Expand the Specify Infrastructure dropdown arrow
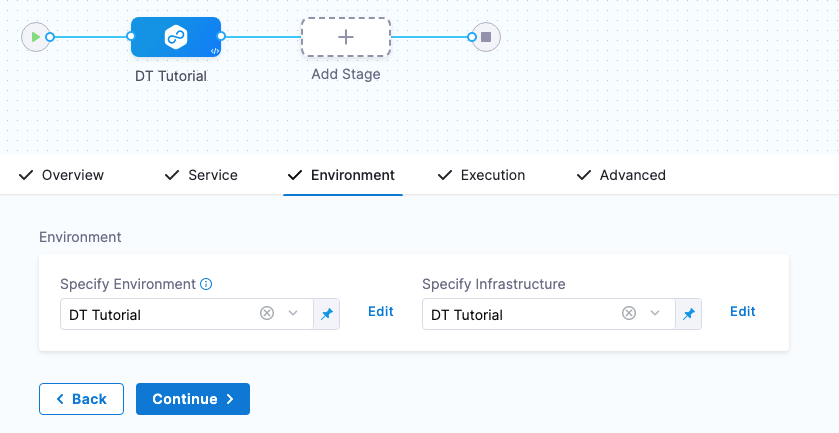839x433 pixels. point(656,314)
